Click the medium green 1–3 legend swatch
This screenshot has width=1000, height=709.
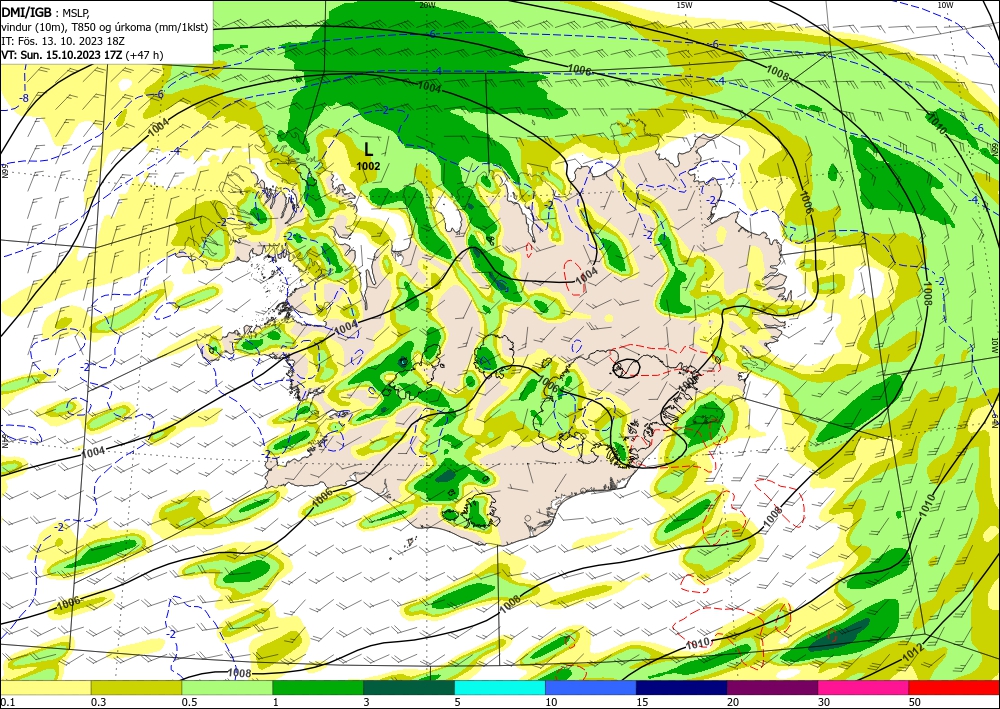[x=318, y=688]
